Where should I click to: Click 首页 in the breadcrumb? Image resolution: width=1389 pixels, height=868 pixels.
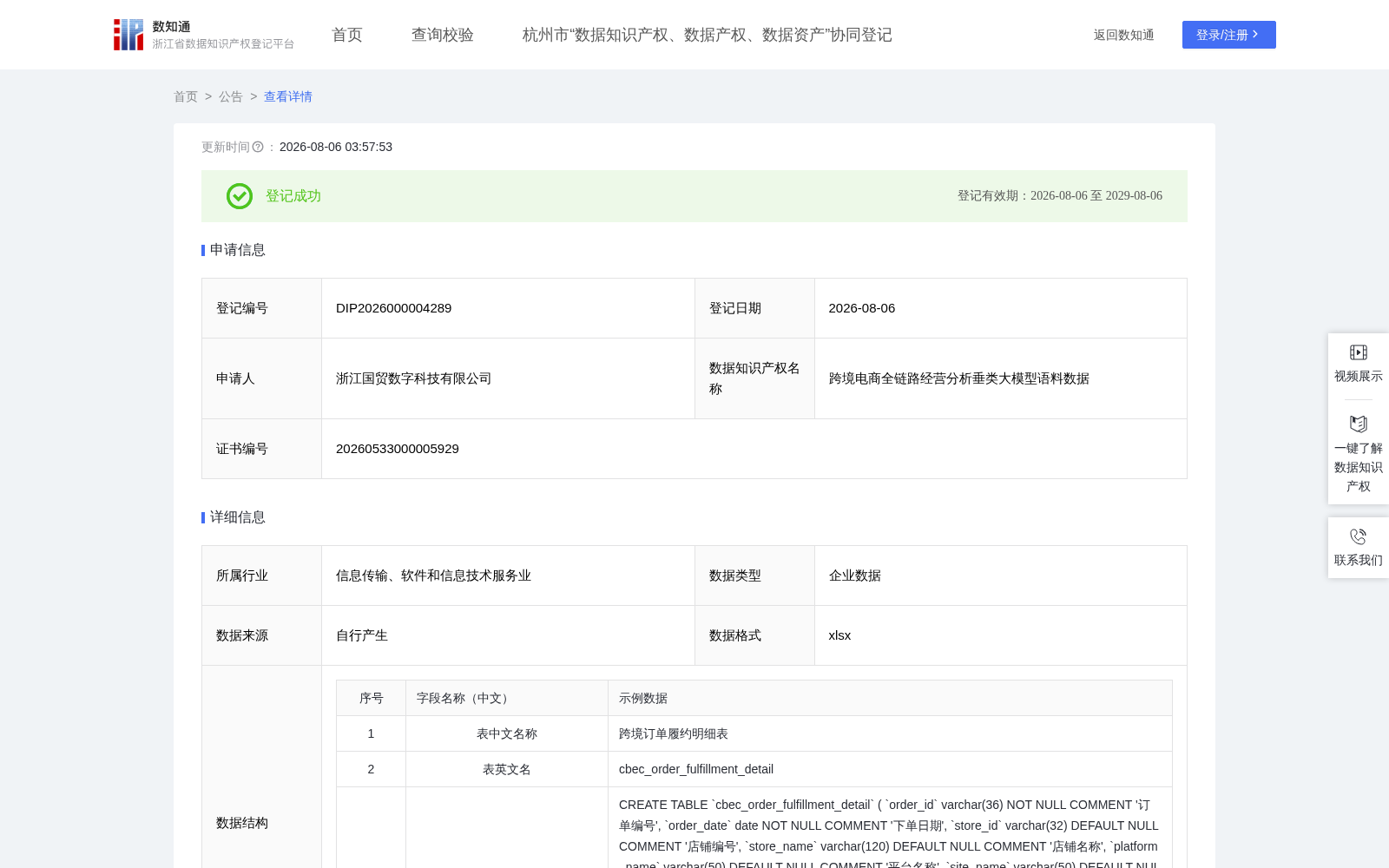[x=186, y=96]
